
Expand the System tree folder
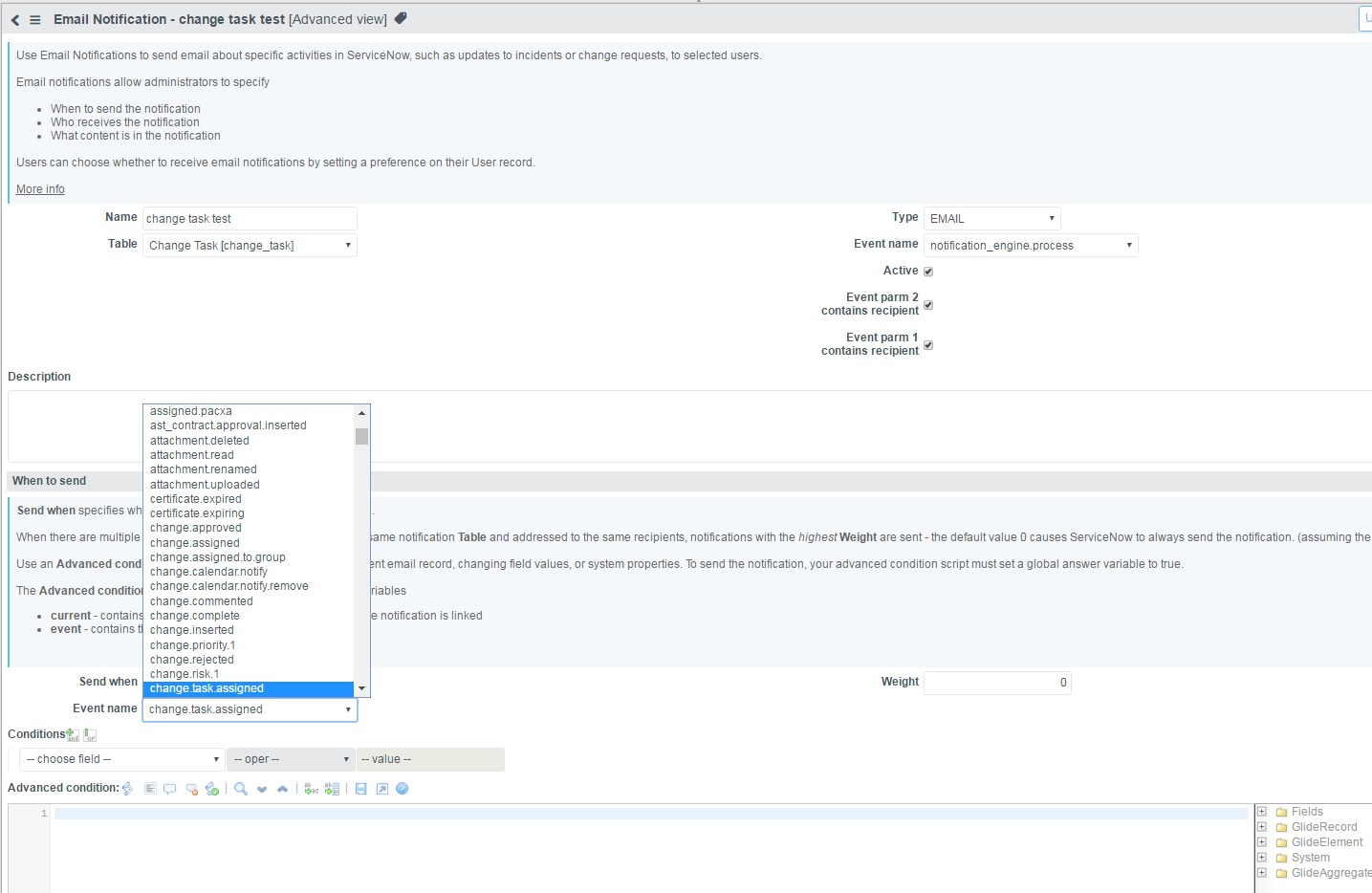click(1262, 858)
